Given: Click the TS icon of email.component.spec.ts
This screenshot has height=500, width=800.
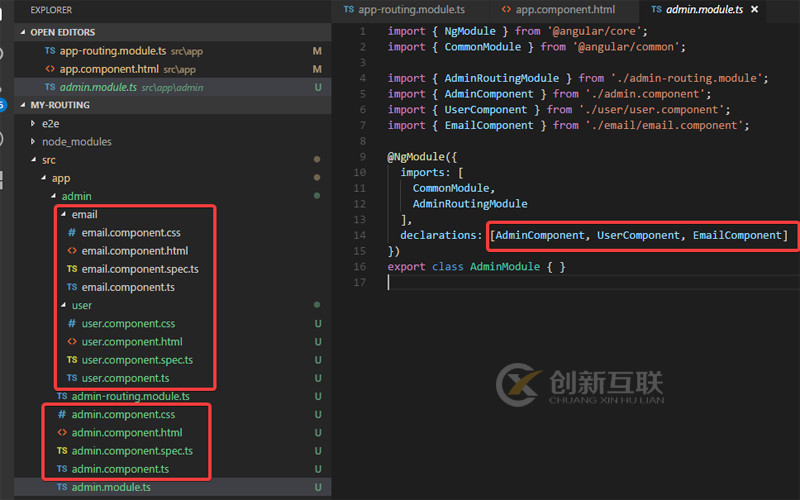Looking at the screenshot, I should (x=72, y=269).
